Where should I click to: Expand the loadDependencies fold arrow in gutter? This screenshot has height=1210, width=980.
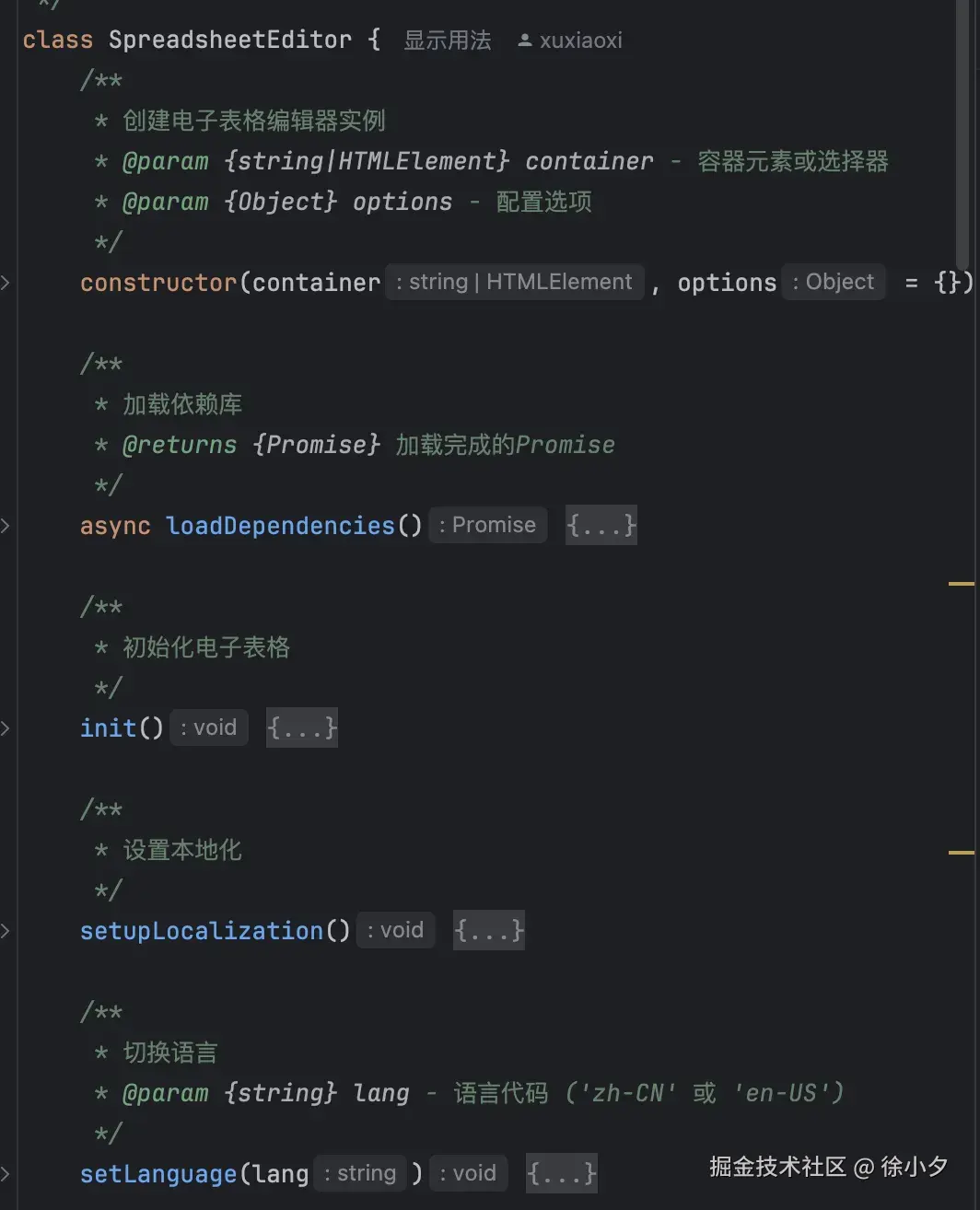click(x=6, y=526)
